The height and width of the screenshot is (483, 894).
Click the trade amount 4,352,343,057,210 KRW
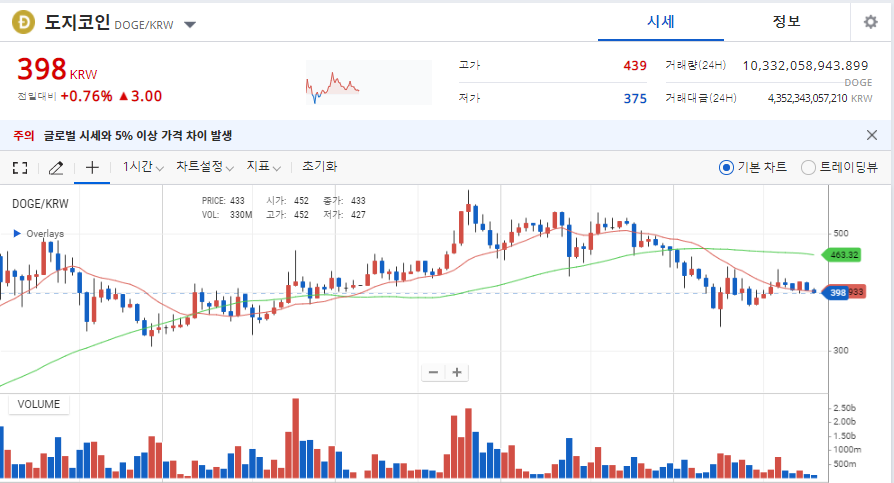tap(820, 99)
